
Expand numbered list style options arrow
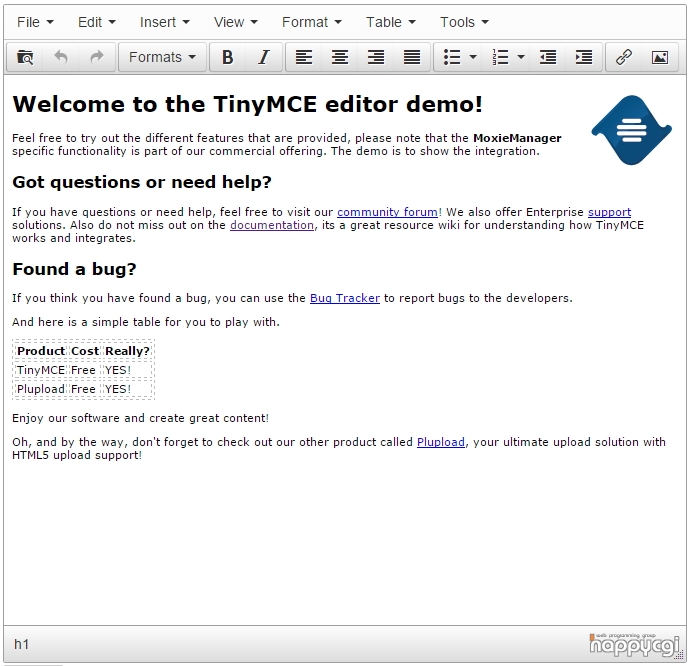pos(521,57)
